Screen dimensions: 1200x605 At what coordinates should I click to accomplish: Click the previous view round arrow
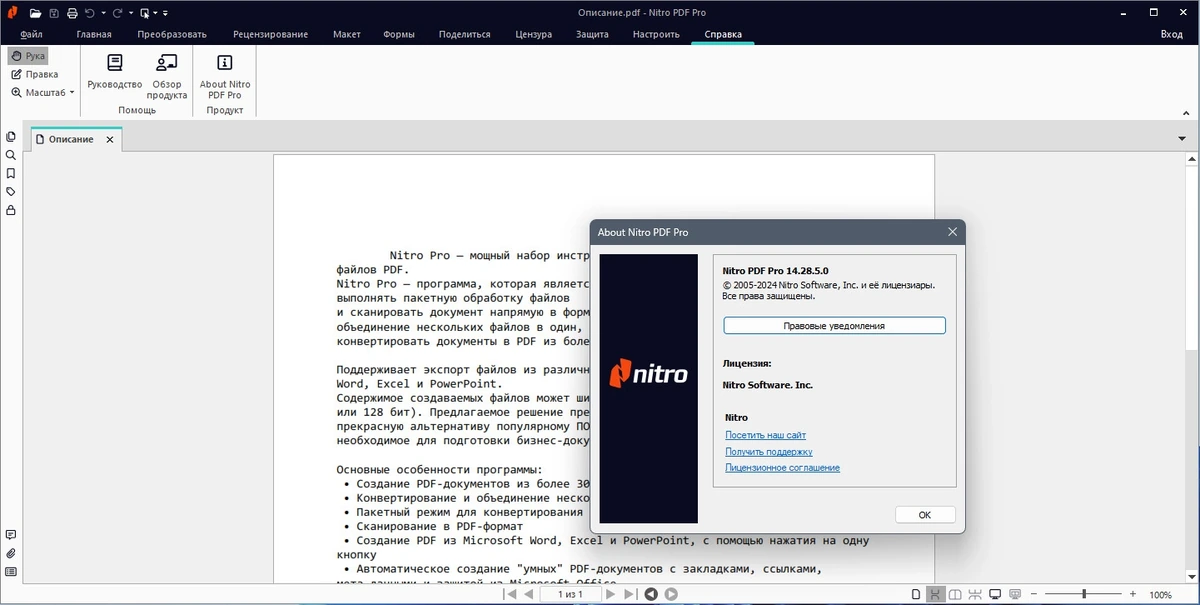coord(651,594)
